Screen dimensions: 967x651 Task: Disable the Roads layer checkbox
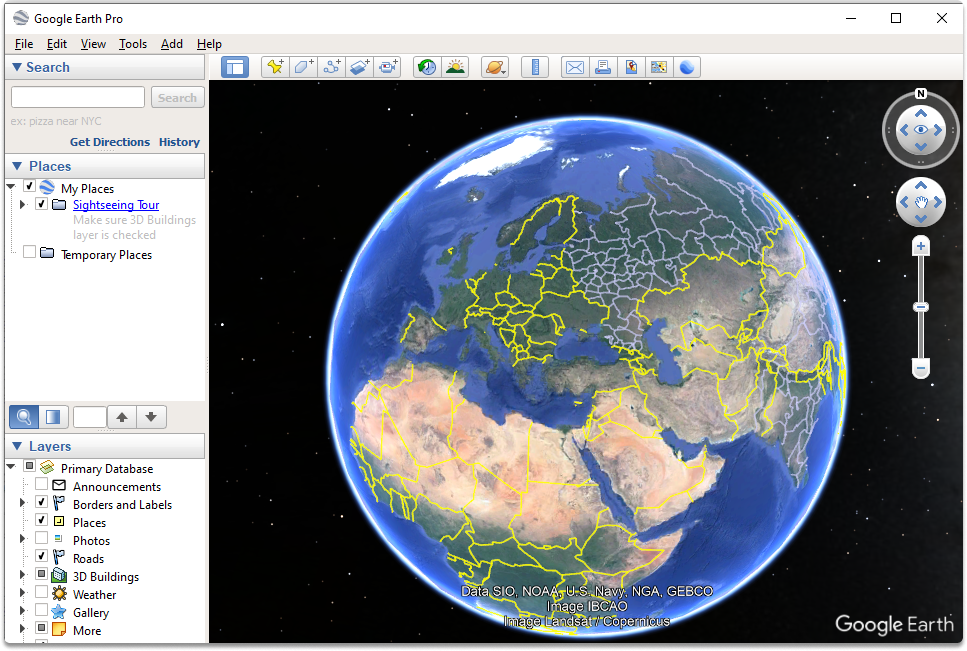tap(41, 556)
